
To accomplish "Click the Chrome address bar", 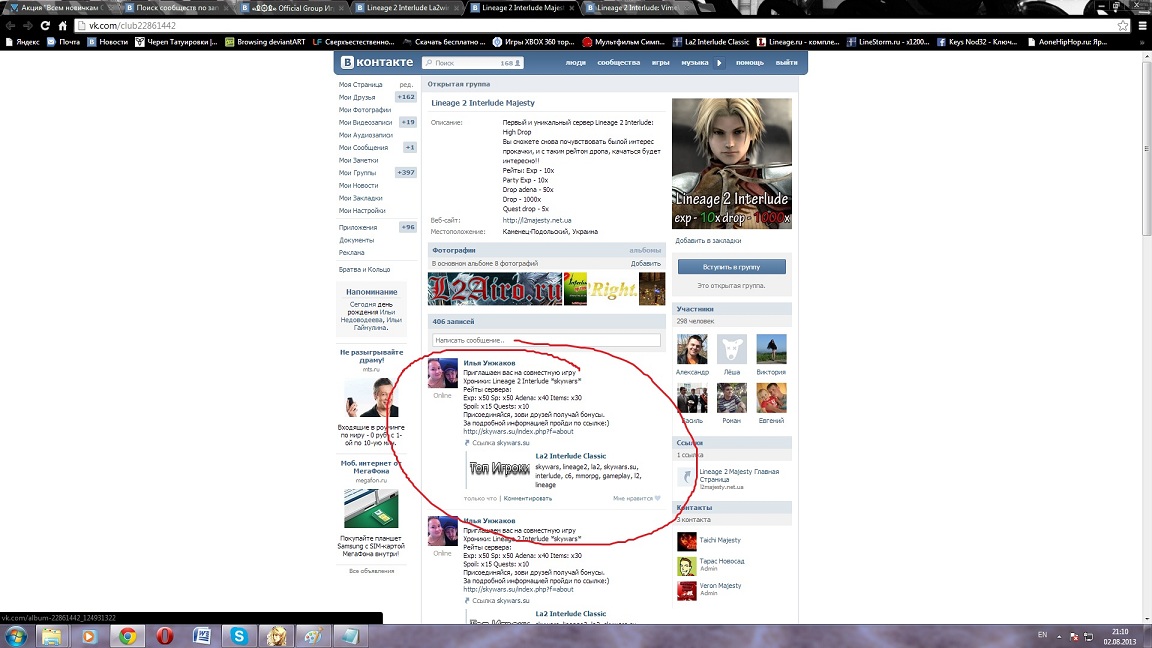I will tap(601, 26).
